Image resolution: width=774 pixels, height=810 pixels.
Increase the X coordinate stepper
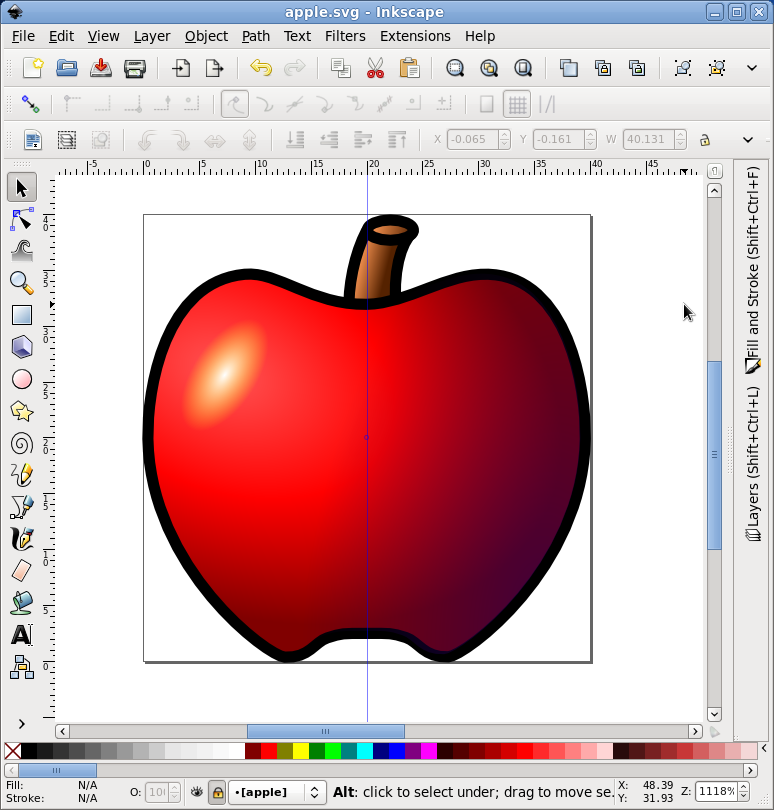505,135
